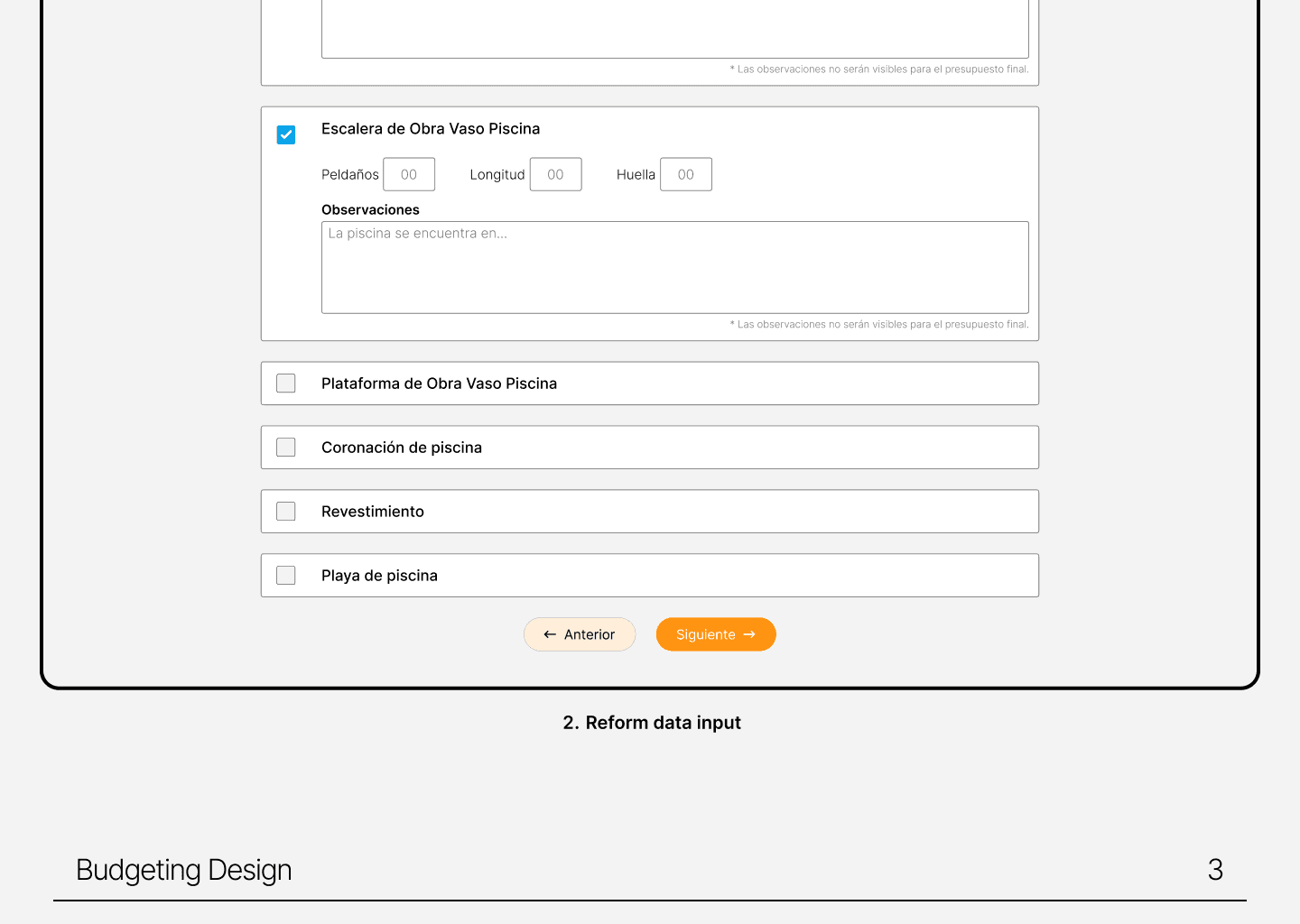The width and height of the screenshot is (1300, 924).
Task: Click the upper observations text area
Action: point(674,27)
